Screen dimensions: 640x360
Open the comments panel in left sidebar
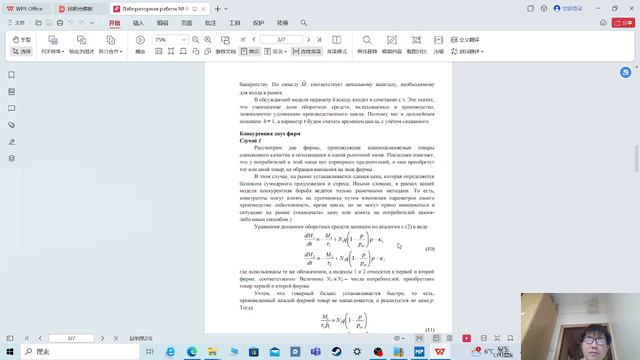[x=11, y=108]
